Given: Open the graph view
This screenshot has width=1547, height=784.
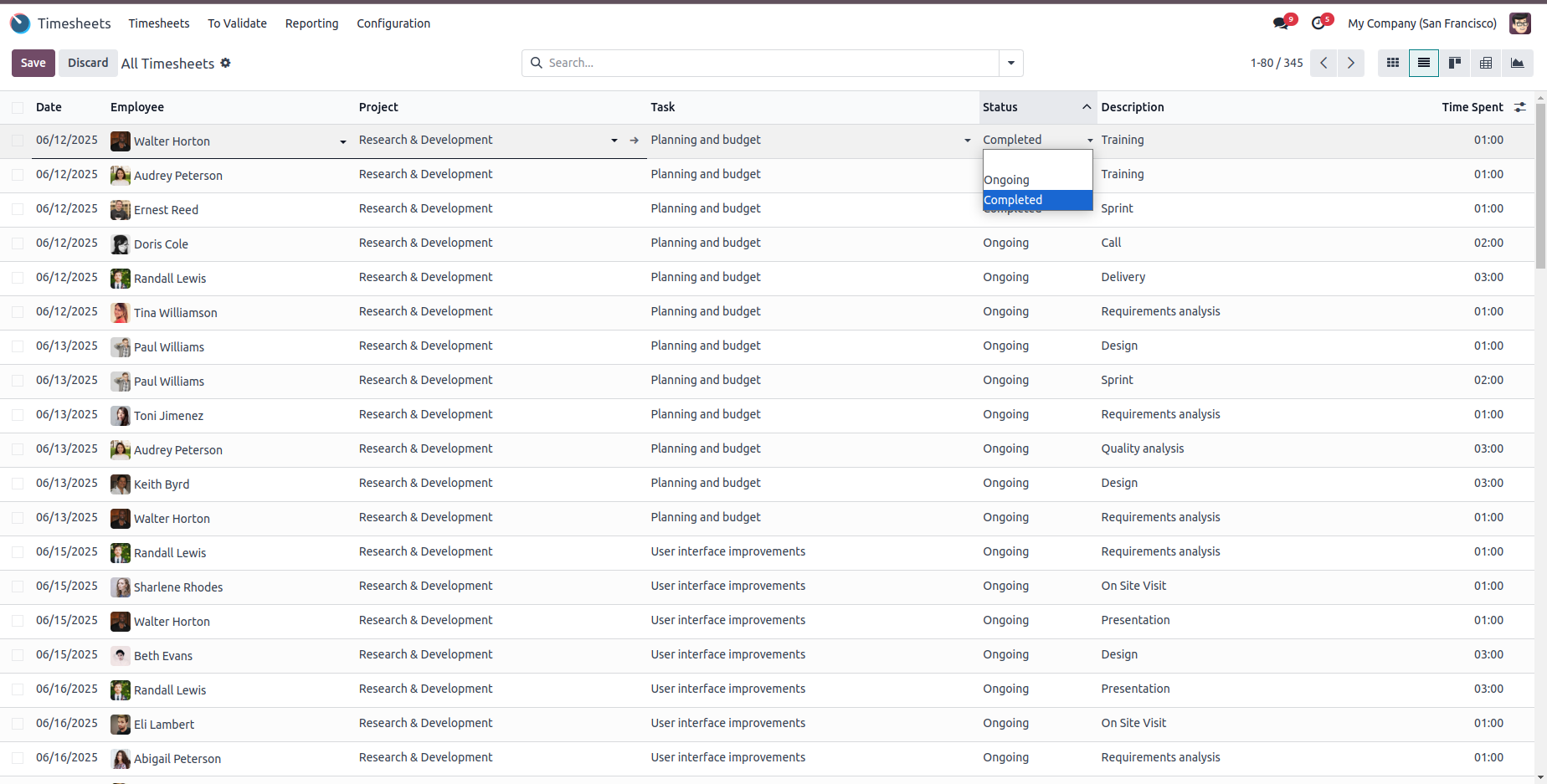Looking at the screenshot, I should point(1517,63).
